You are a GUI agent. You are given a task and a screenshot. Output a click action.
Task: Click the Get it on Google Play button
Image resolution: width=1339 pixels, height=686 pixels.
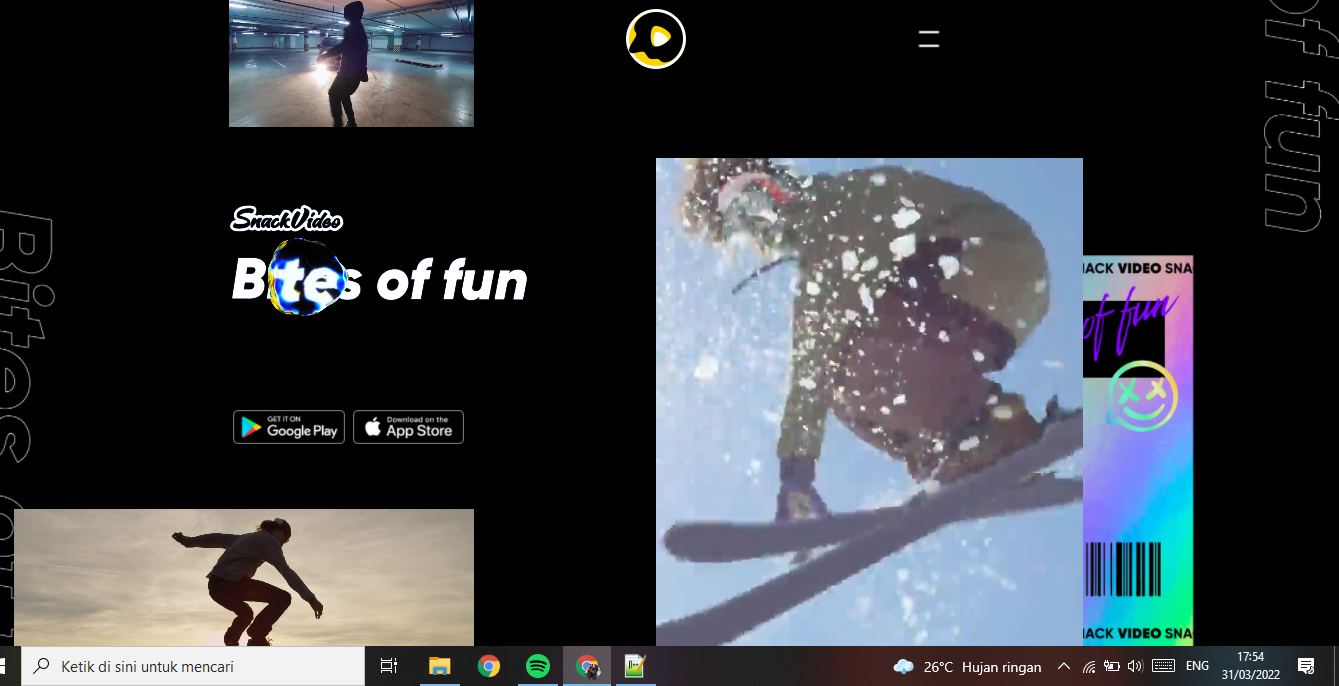point(289,427)
